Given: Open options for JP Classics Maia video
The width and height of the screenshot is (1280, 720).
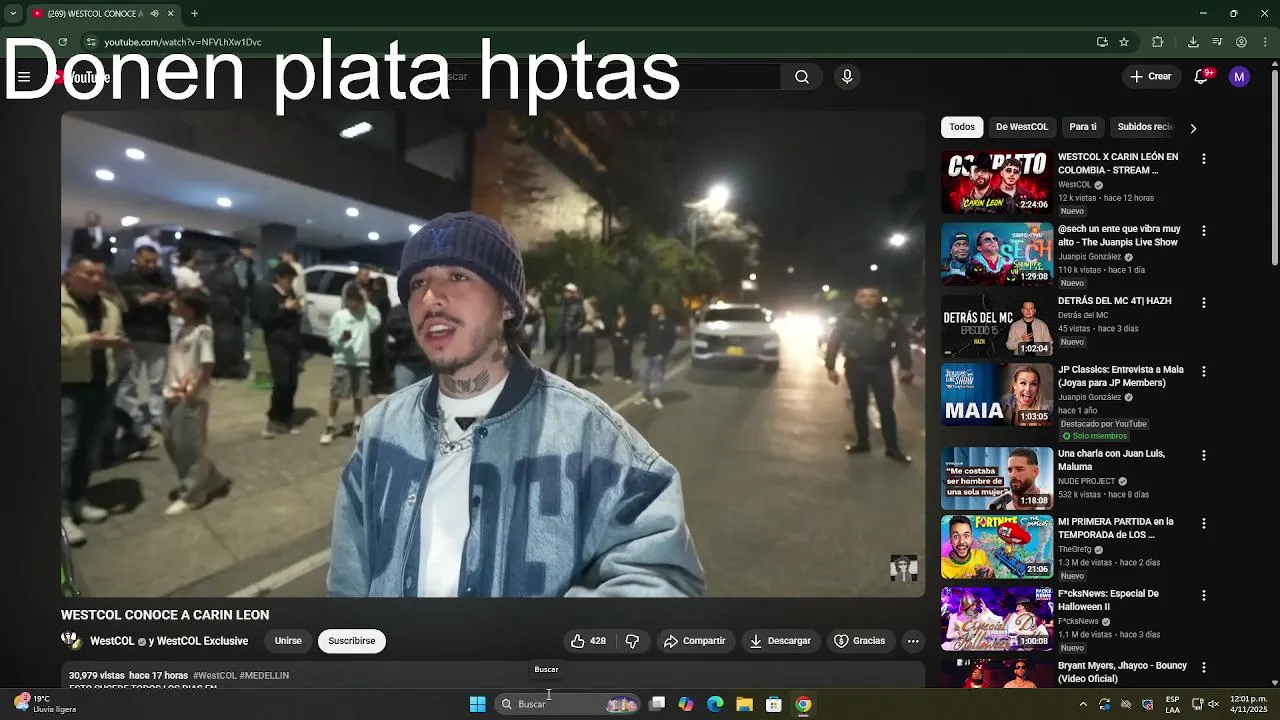Looking at the screenshot, I should [1204, 371].
